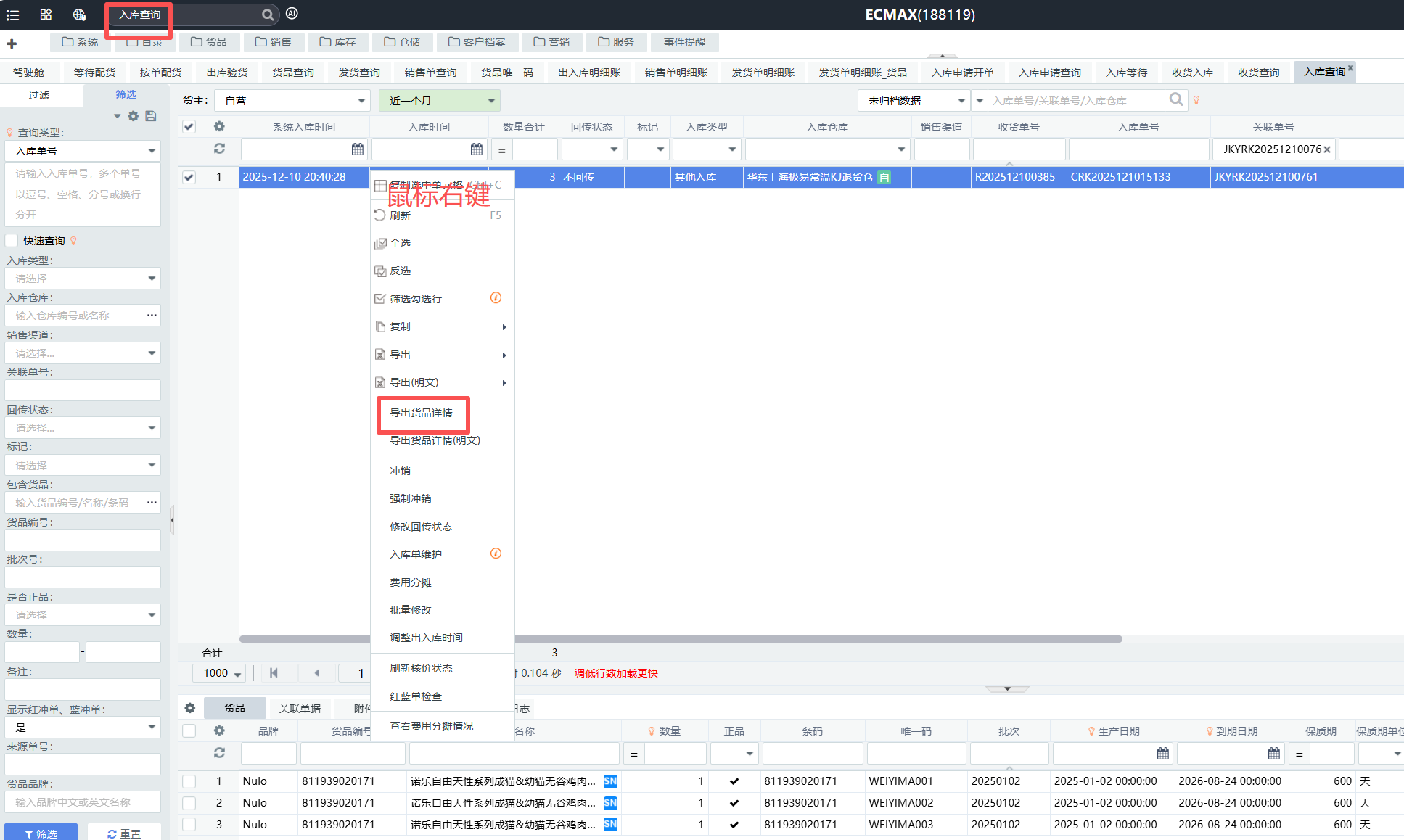
Task: Click the horizontal scrollbar of main grid
Action: (x=681, y=639)
